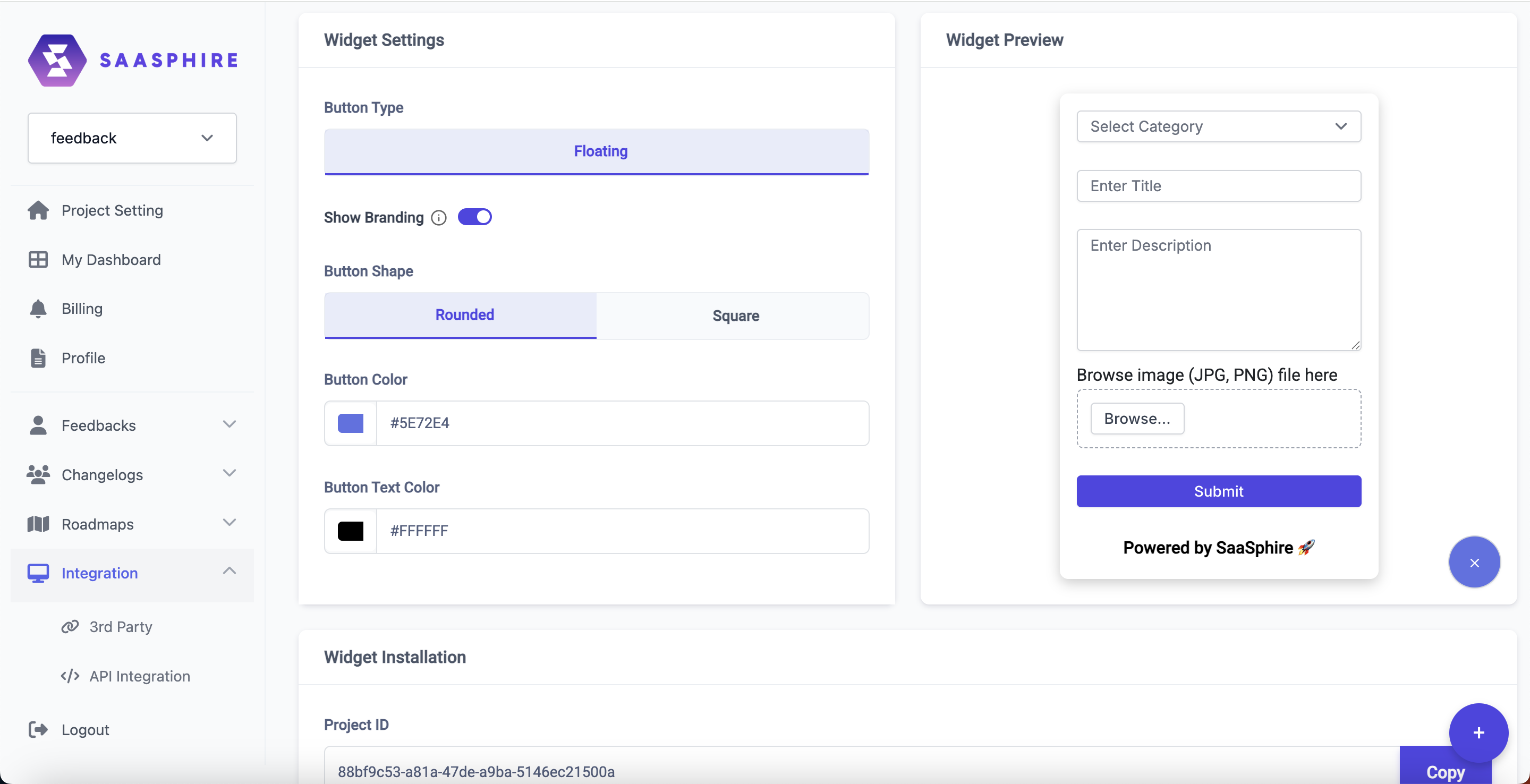Screen dimensions: 1530x784
Task: Select the Square button shape
Action: [x=735, y=316]
